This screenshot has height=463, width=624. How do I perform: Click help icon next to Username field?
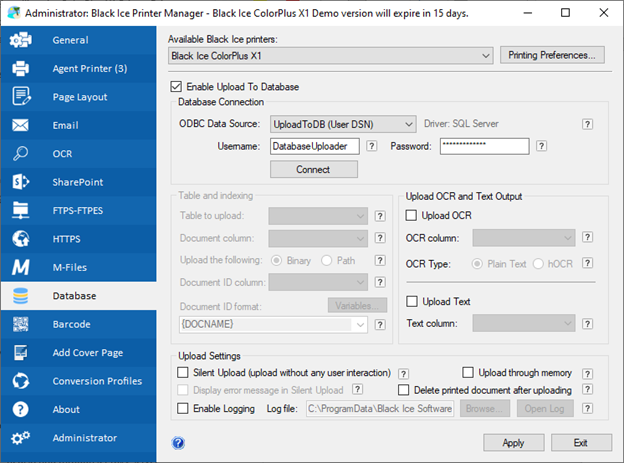(x=372, y=146)
